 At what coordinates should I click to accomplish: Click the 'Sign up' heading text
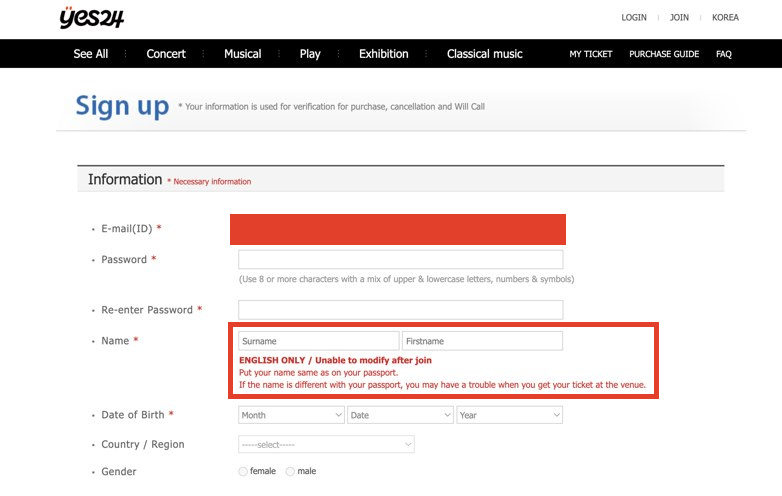click(122, 106)
